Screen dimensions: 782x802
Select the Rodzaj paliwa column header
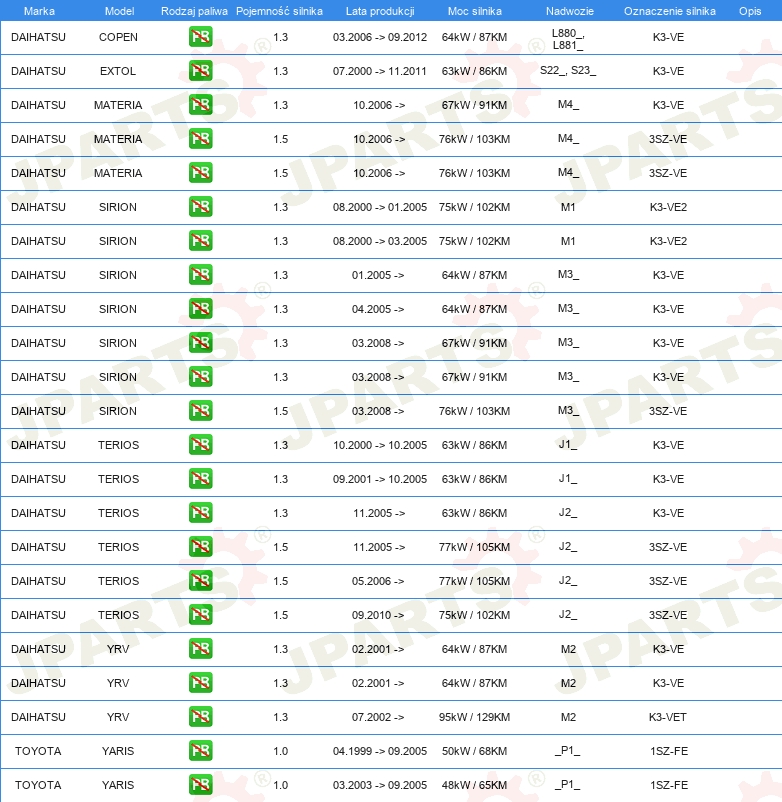click(194, 11)
